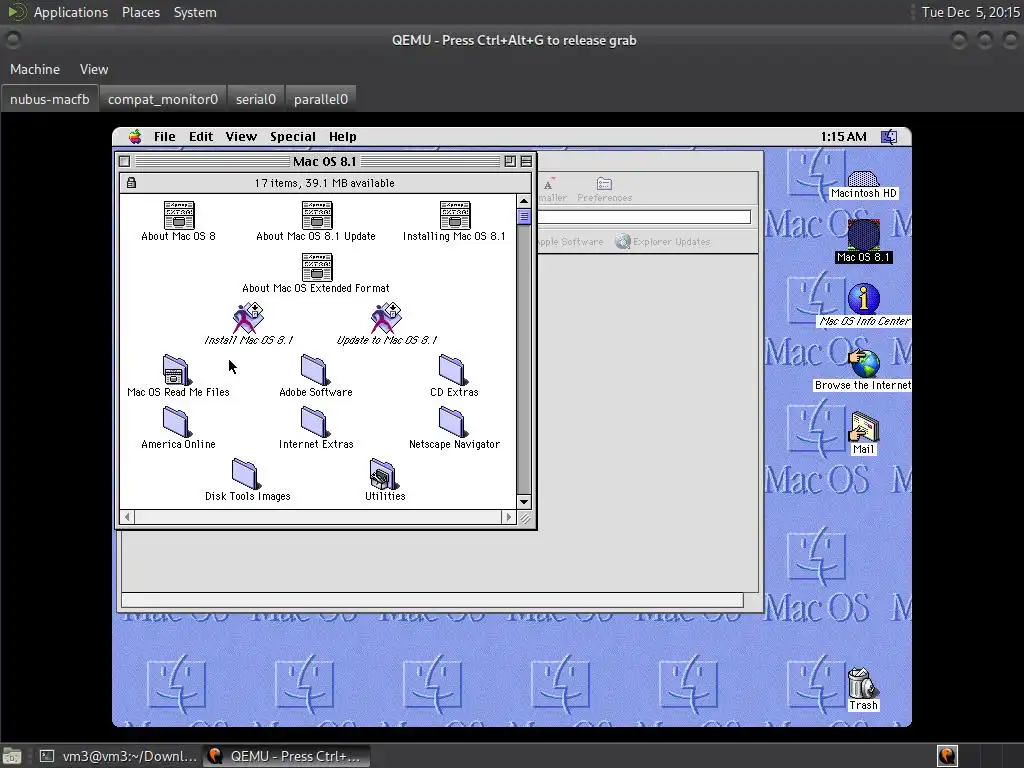Open the File menu in Finder
The width and height of the screenshot is (1024, 768).
pyautogui.click(x=165, y=136)
